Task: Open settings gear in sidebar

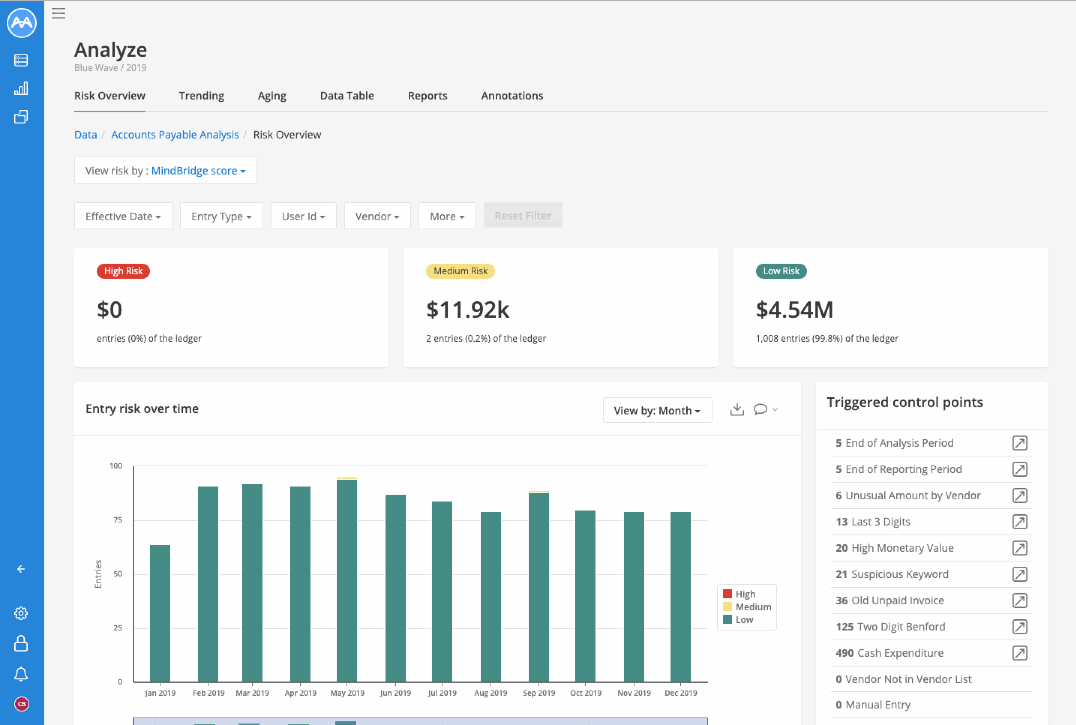Action: coord(21,613)
